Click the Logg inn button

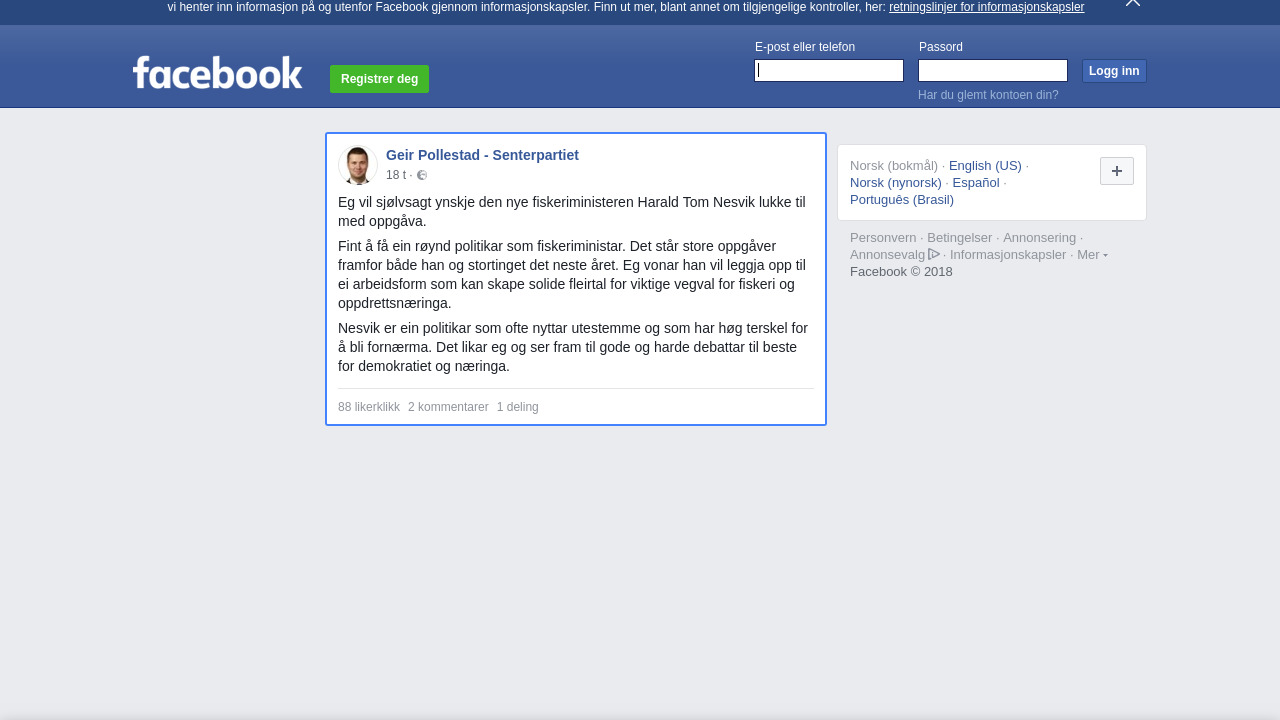pyautogui.click(x=1114, y=71)
